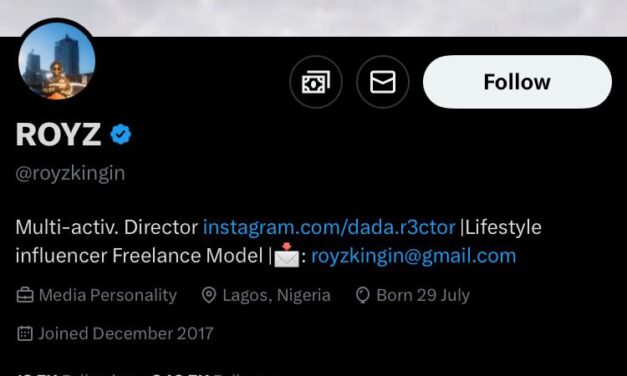
Task: Click the Born 29 July text
Action: (423, 295)
